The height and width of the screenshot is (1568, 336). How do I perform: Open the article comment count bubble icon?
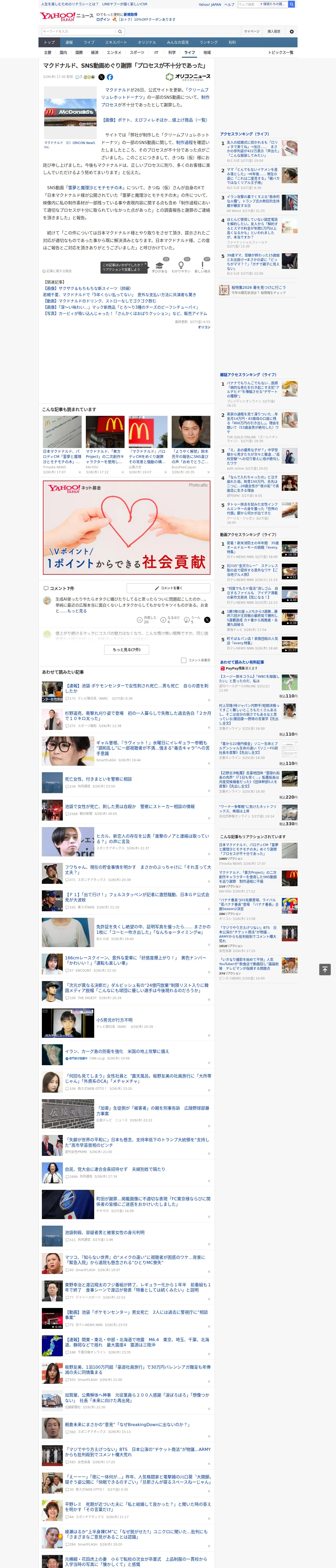pyautogui.click(x=79, y=77)
